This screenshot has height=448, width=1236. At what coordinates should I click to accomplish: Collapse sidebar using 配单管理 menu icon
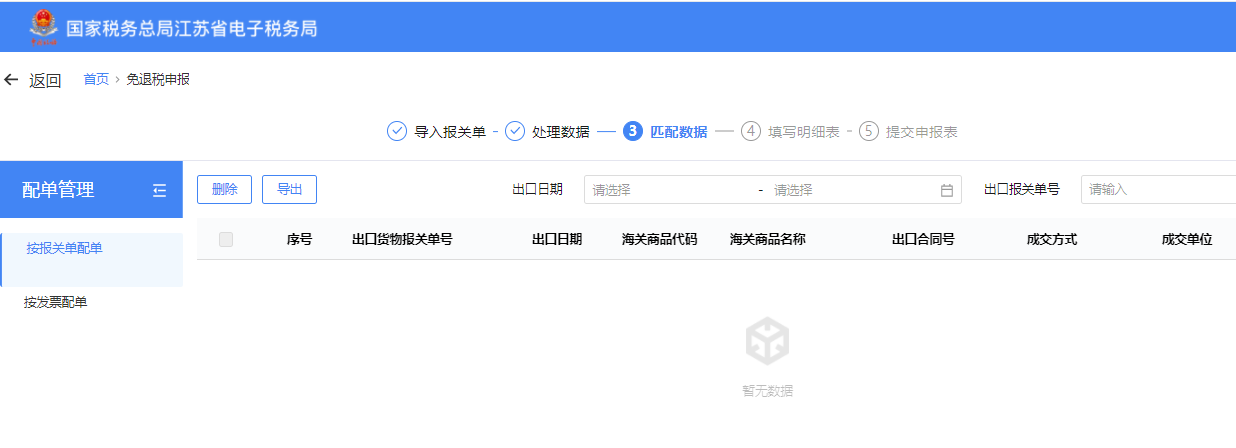point(160,190)
